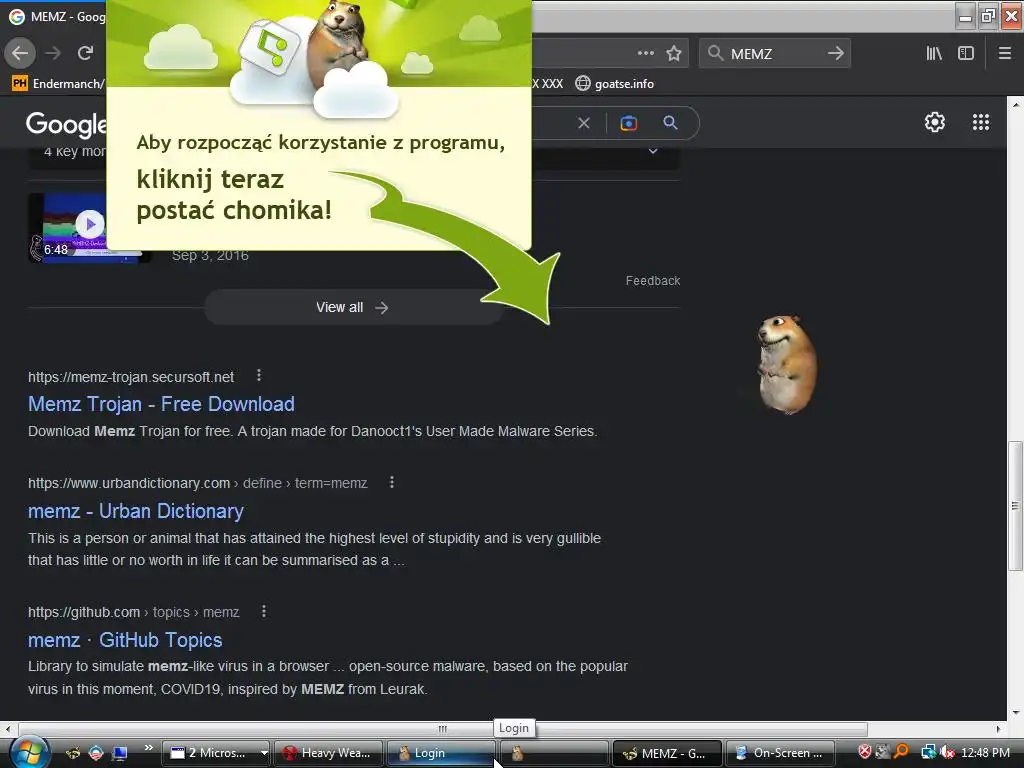
Task: Click the Show Desktop quick launch icon
Action: [x=120, y=753]
